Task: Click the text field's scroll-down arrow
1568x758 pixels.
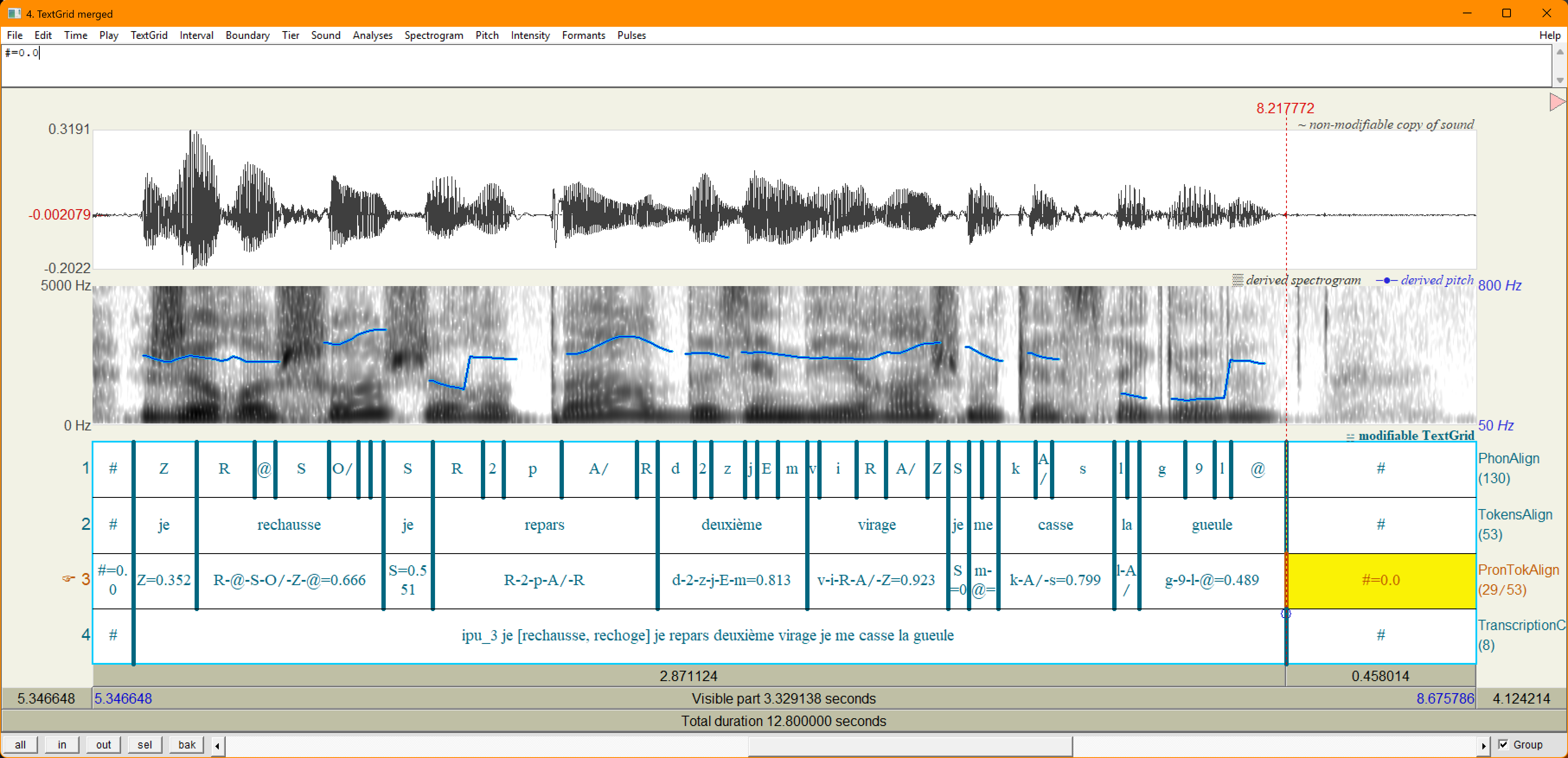Action: (1559, 80)
